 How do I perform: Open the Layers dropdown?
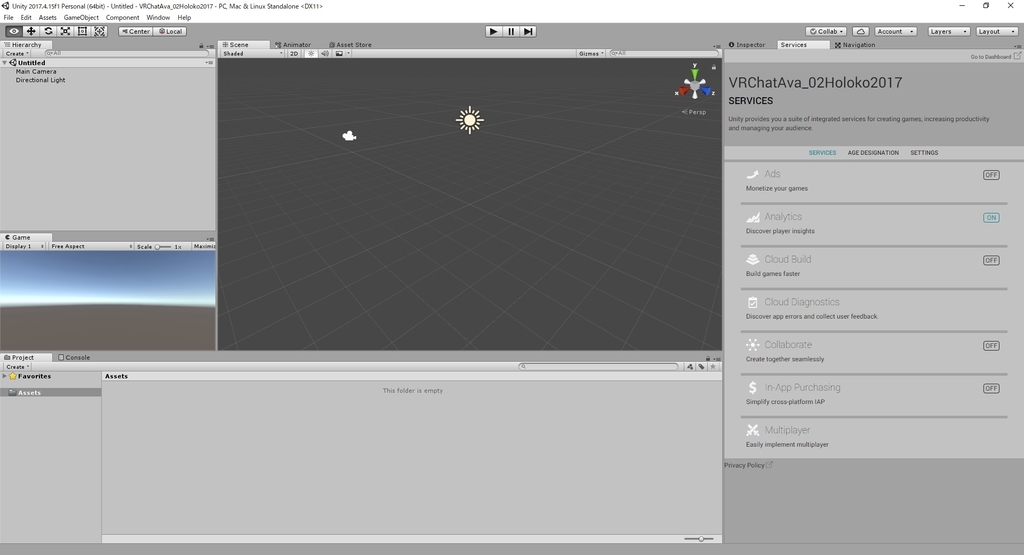pos(948,31)
